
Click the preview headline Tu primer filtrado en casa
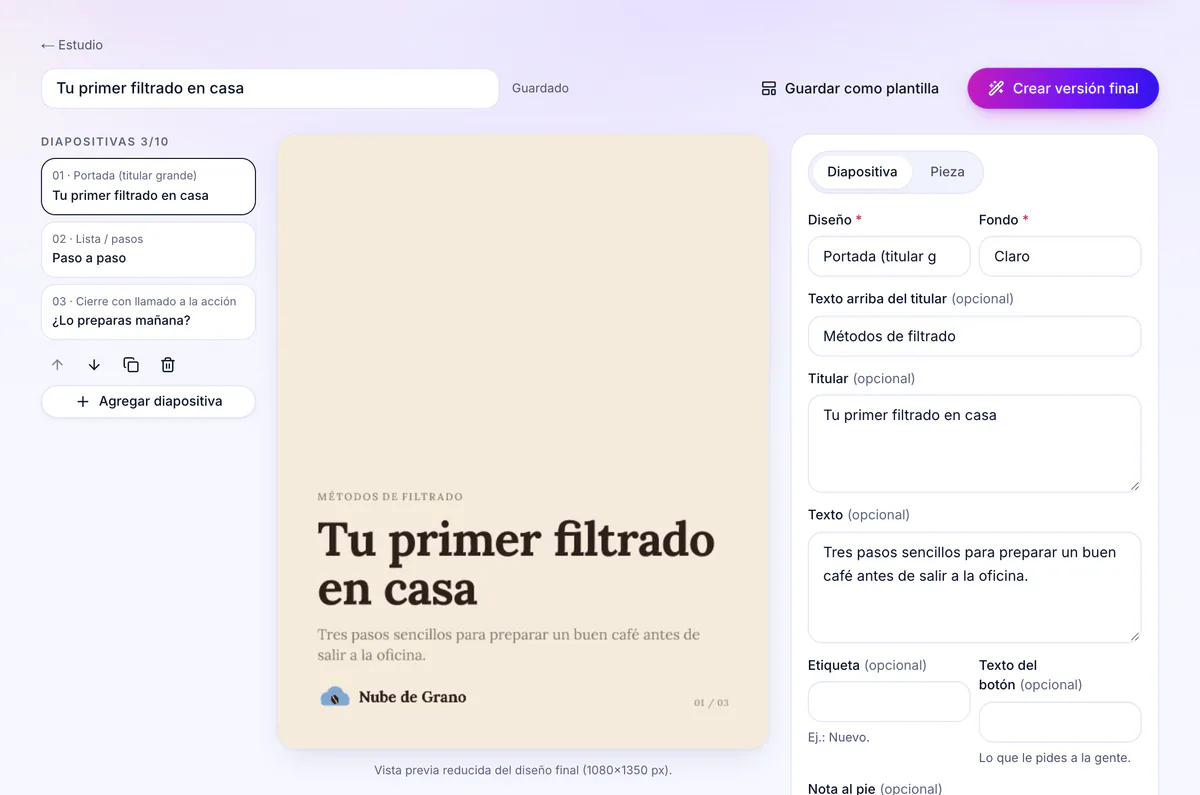coord(516,564)
